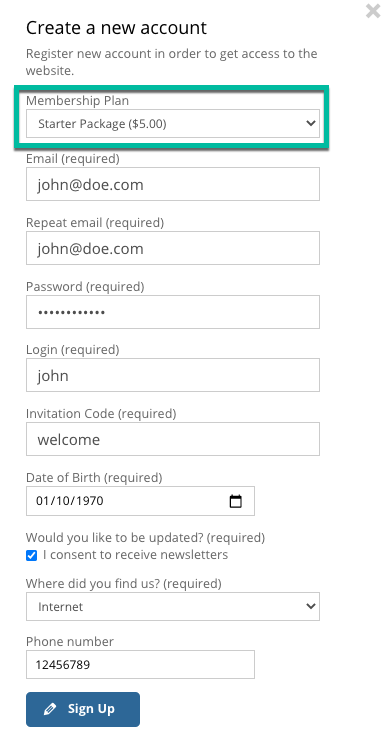
Task: Focus the Email field containing john@doe.com
Action: 173,184
